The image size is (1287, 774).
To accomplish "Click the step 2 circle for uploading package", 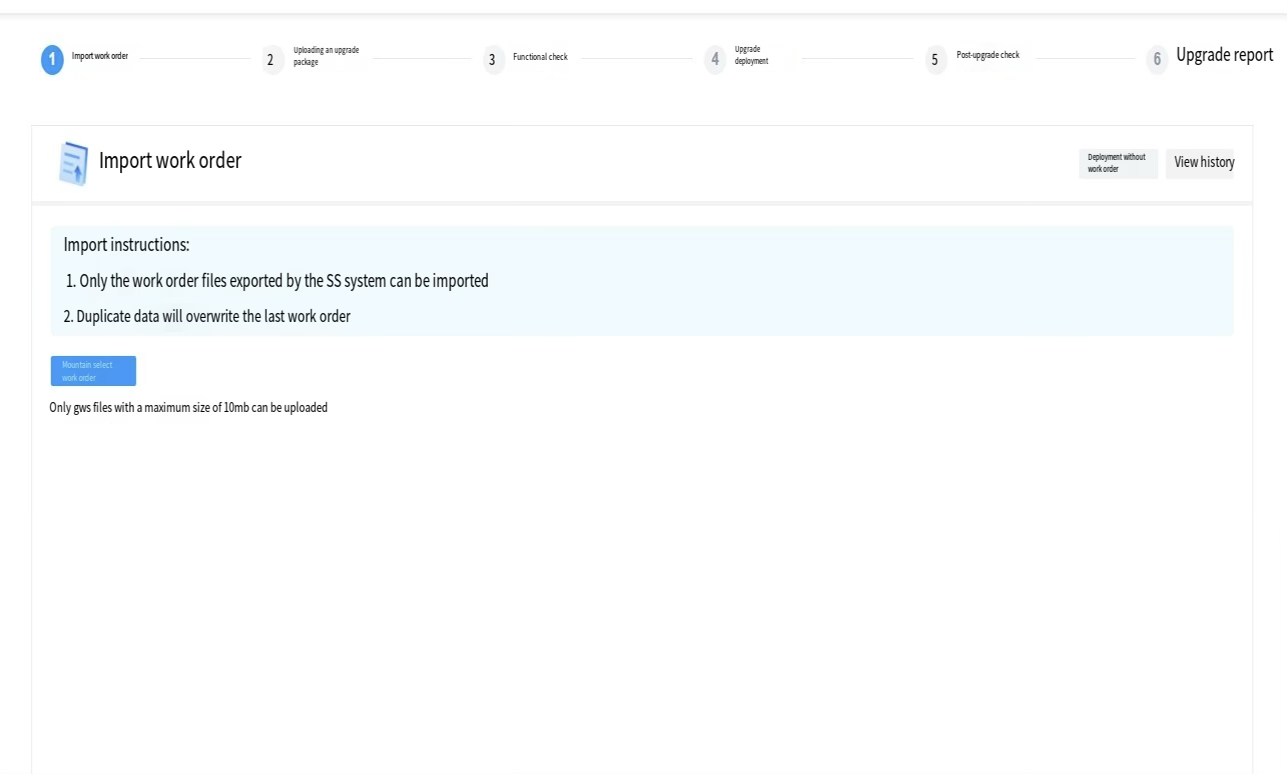I will pos(270,60).
